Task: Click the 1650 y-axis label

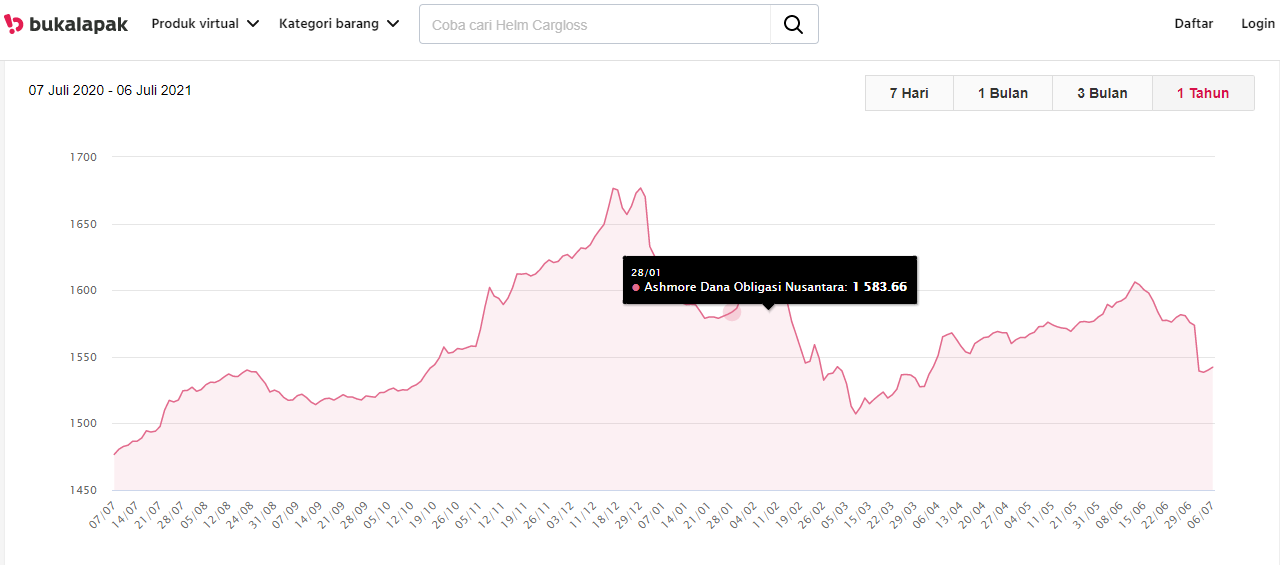Action: [x=84, y=224]
